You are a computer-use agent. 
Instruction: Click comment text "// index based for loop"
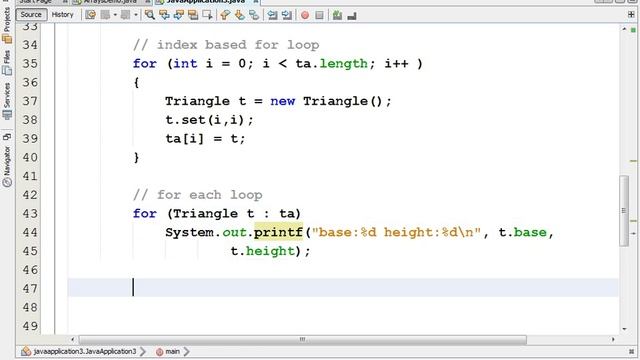pos(226,45)
